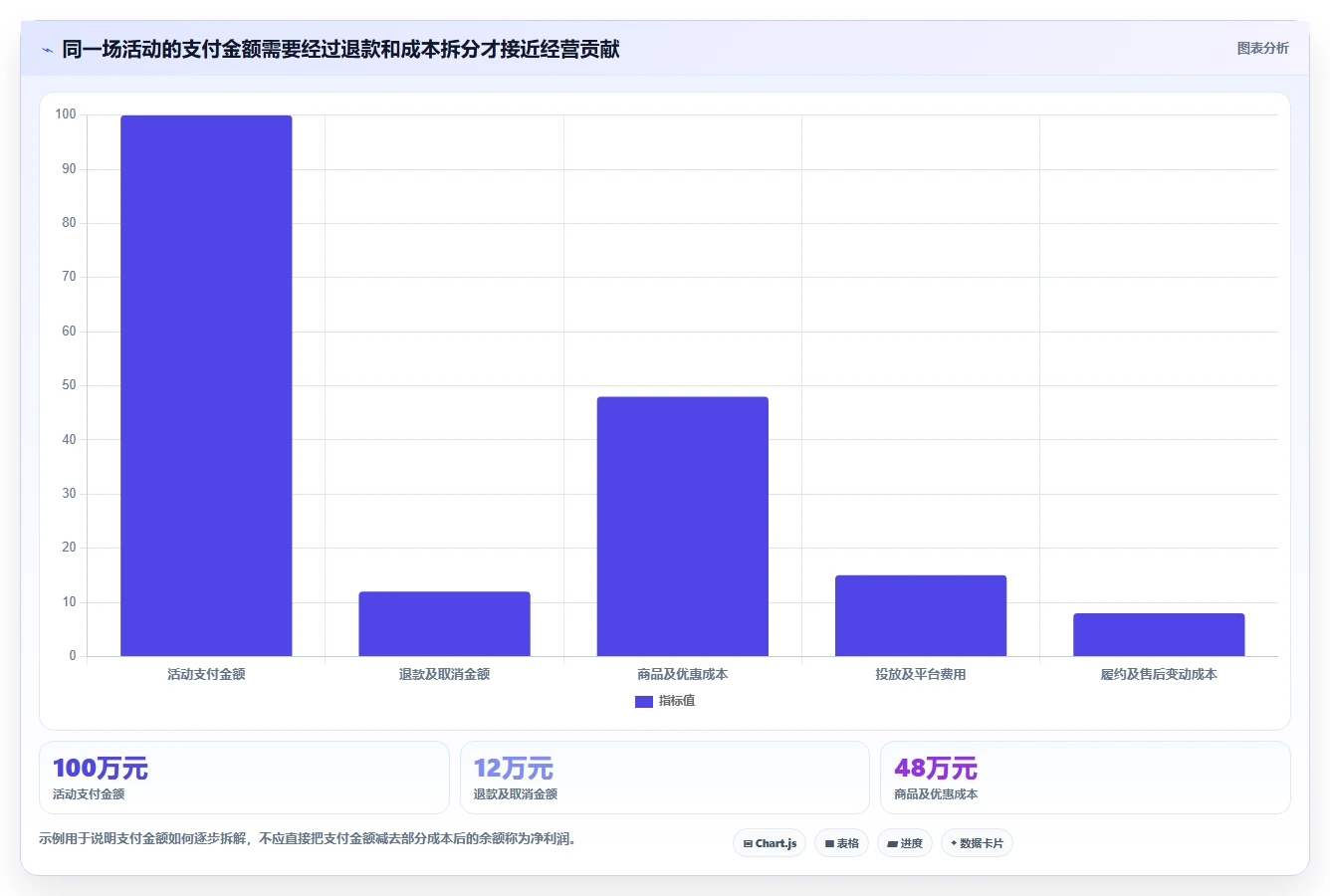Open the 100万元 data card
This screenshot has height=896, width=1330.
click(244, 778)
